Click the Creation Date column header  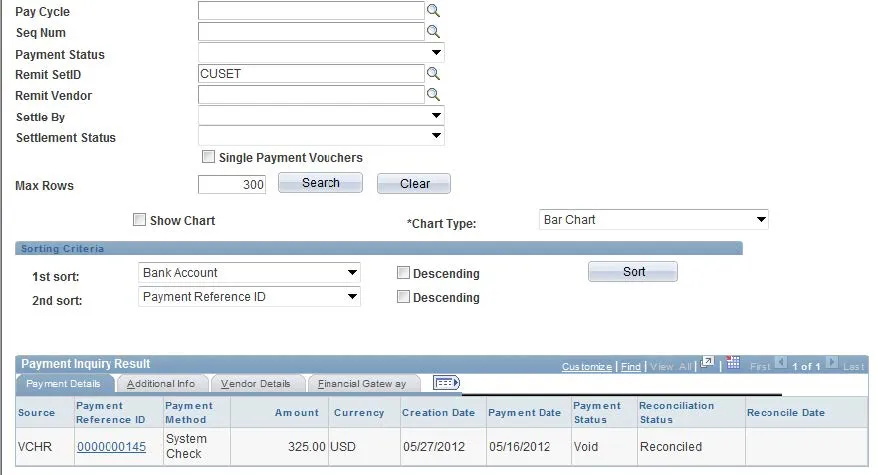pyautogui.click(x=438, y=412)
